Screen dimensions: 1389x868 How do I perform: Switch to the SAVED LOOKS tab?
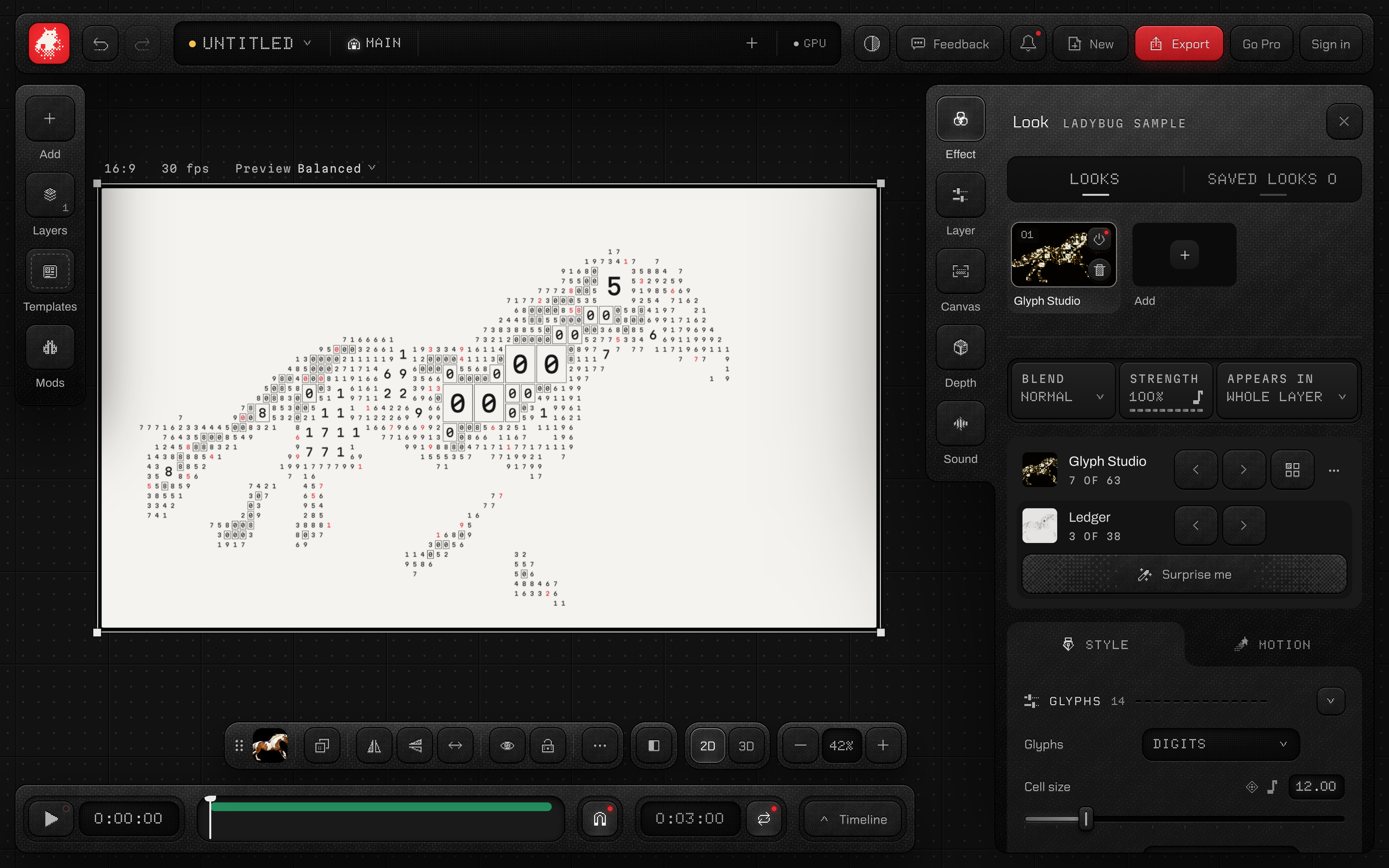pos(1273,179)
